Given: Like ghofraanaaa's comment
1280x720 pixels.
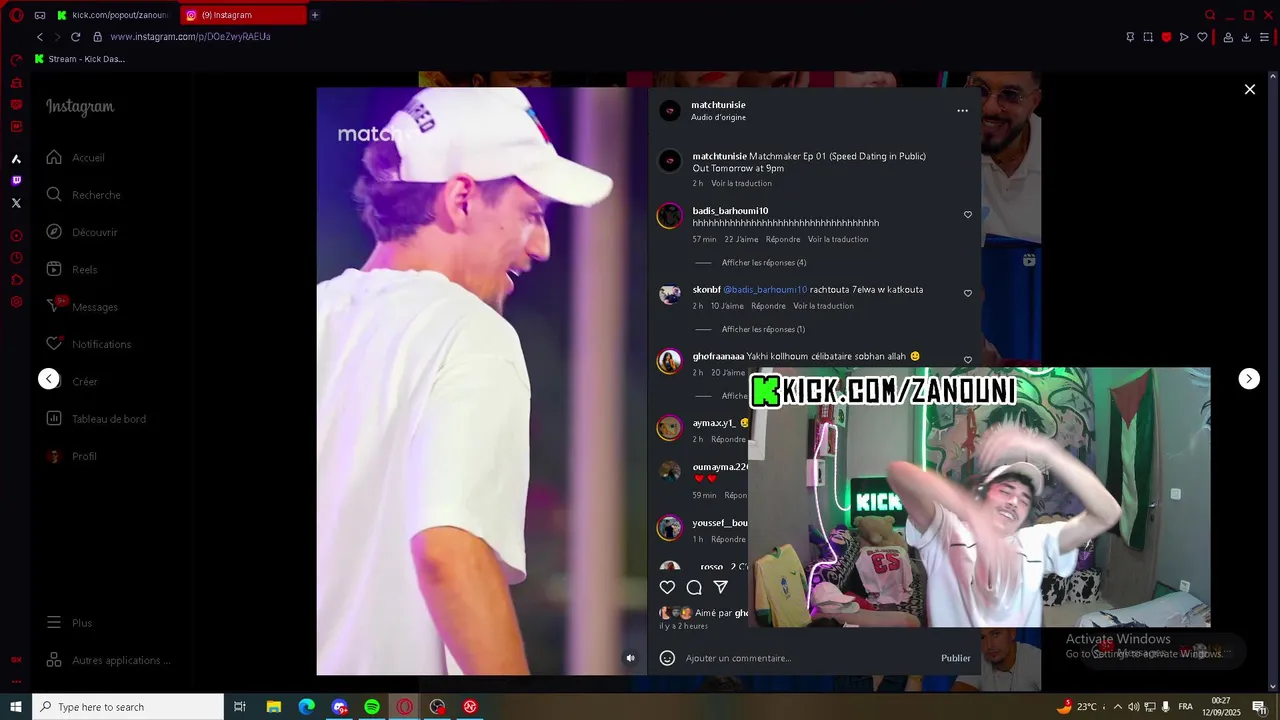Looking at the screenshot, I should click(967, 360).
